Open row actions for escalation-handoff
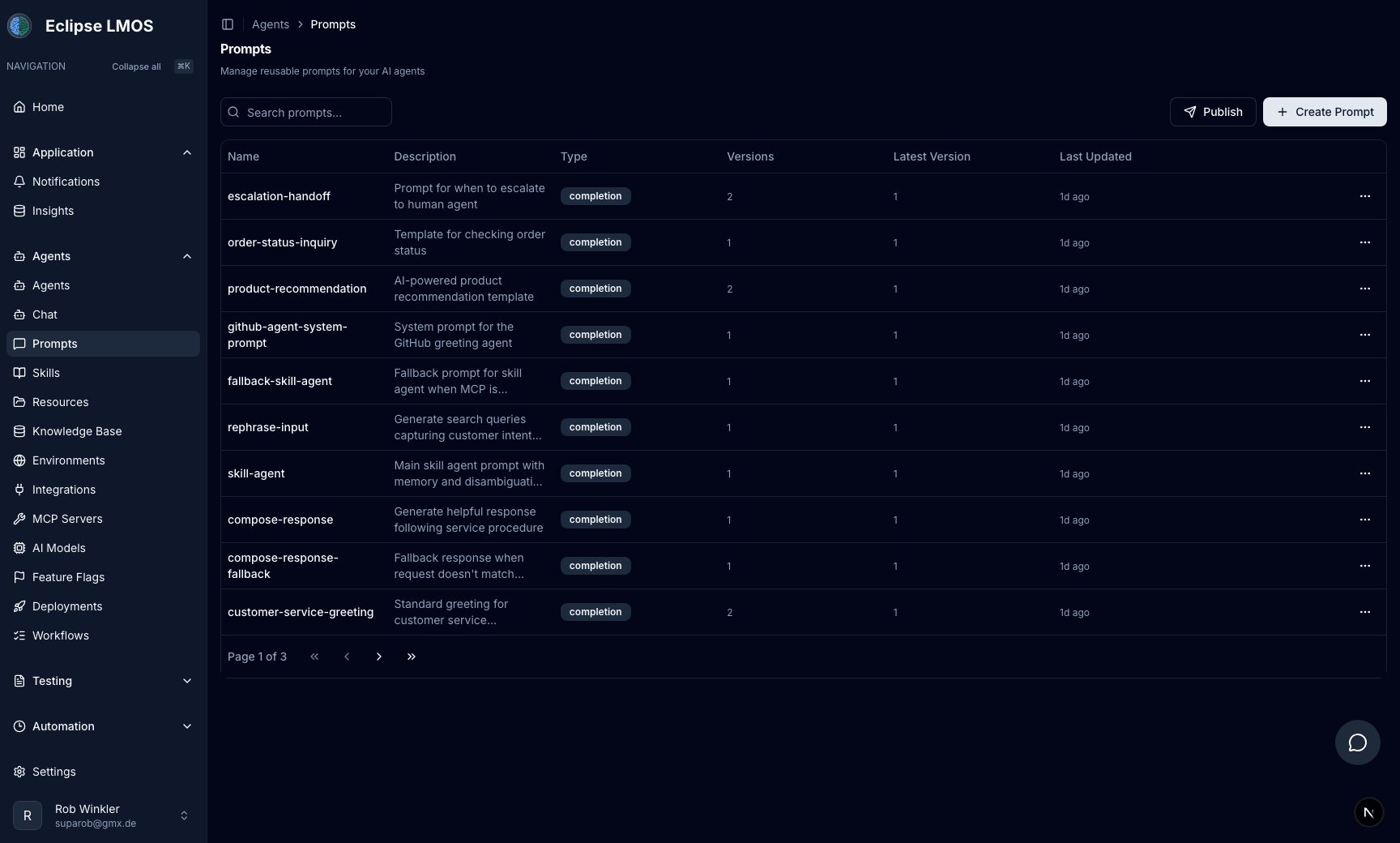The height and width of the screenshot is (843, 1400). [1365, 196]
